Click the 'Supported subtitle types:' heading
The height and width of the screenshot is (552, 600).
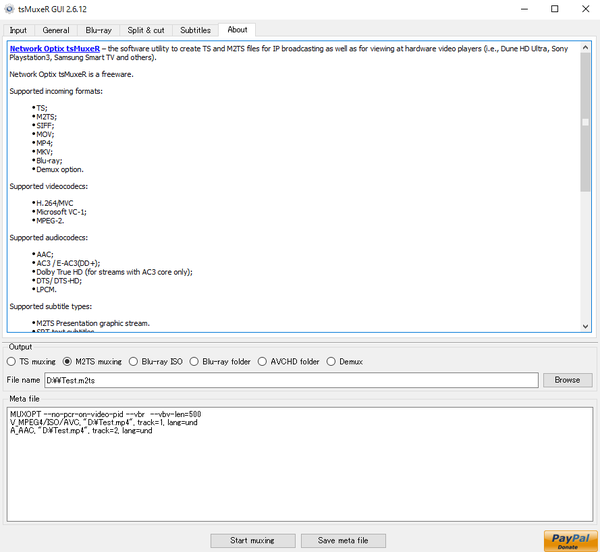51,306
